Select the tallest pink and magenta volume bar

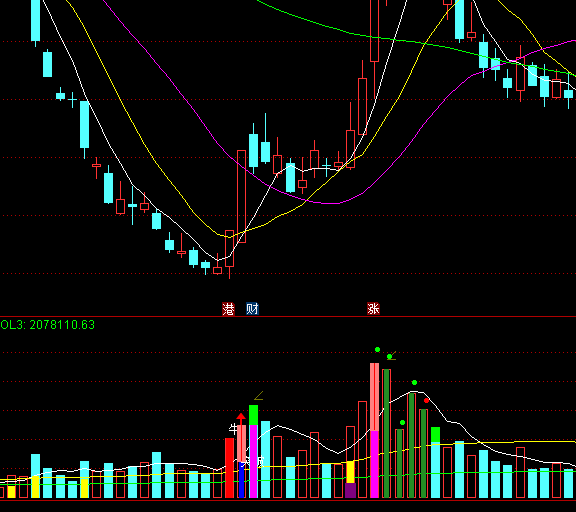tap(374, 430)
